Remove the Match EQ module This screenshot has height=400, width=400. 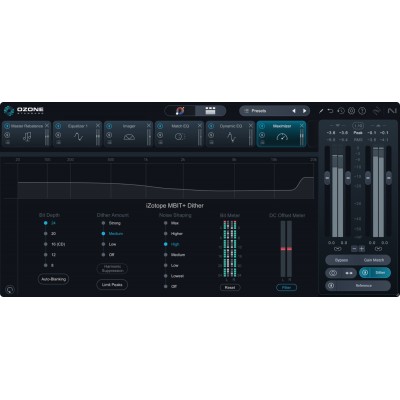(x=200, y=126)
